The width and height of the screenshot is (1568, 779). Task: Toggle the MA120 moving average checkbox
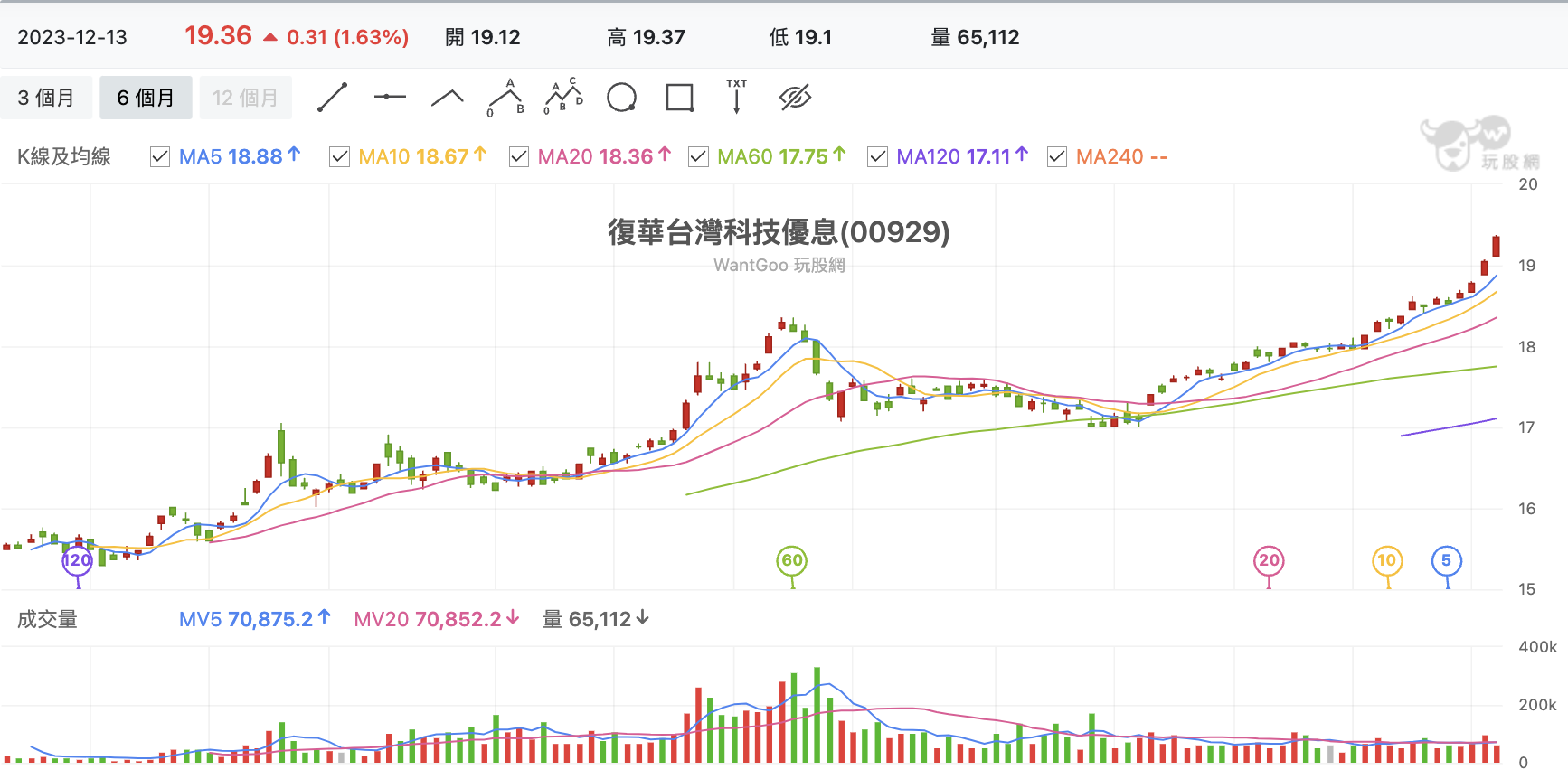click(x=877, y=157)
